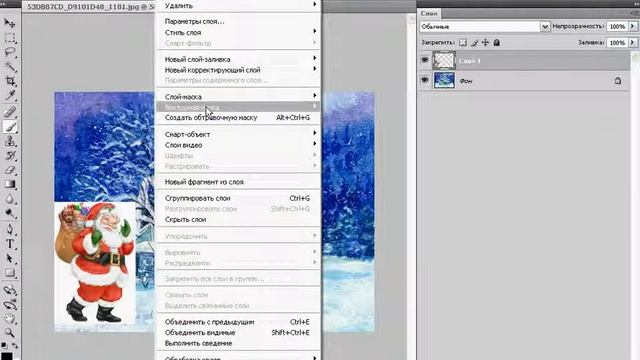Select the Move tool

click(x=9, y=22)
